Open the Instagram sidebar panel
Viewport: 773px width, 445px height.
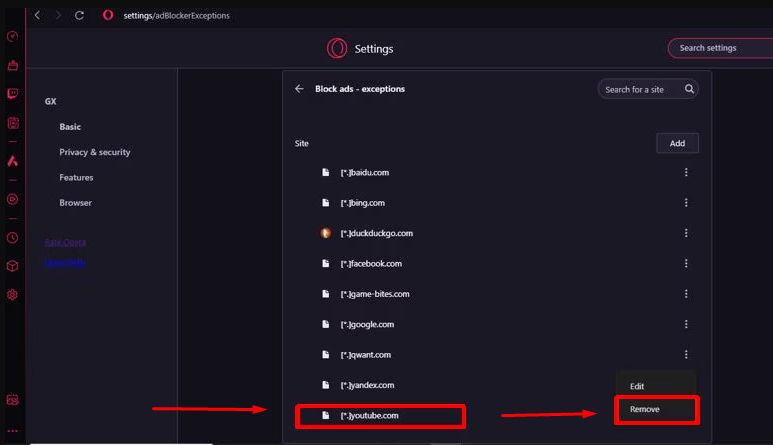pos(13,123)
